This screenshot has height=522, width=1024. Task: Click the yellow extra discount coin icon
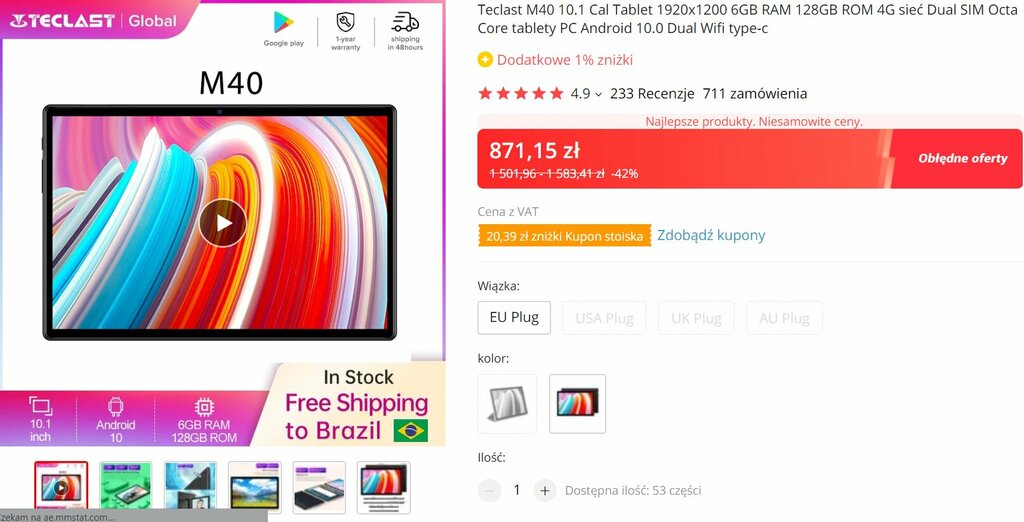tap(485, 60)
